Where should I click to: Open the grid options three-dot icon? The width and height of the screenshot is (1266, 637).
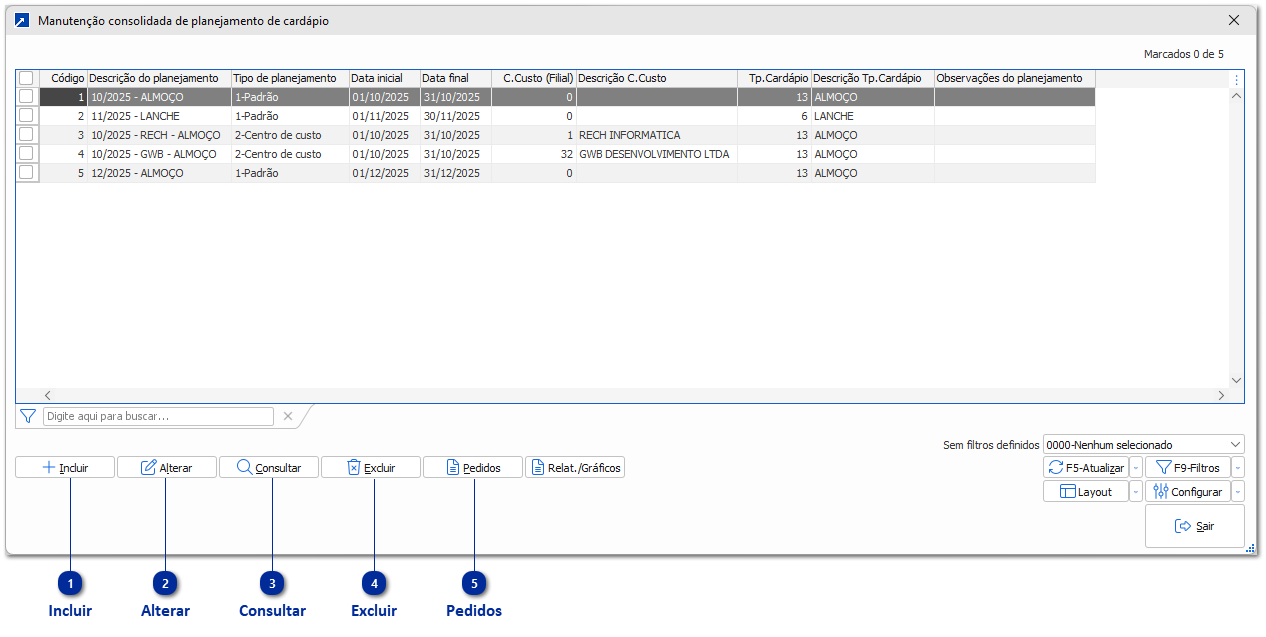[1236, 80]
